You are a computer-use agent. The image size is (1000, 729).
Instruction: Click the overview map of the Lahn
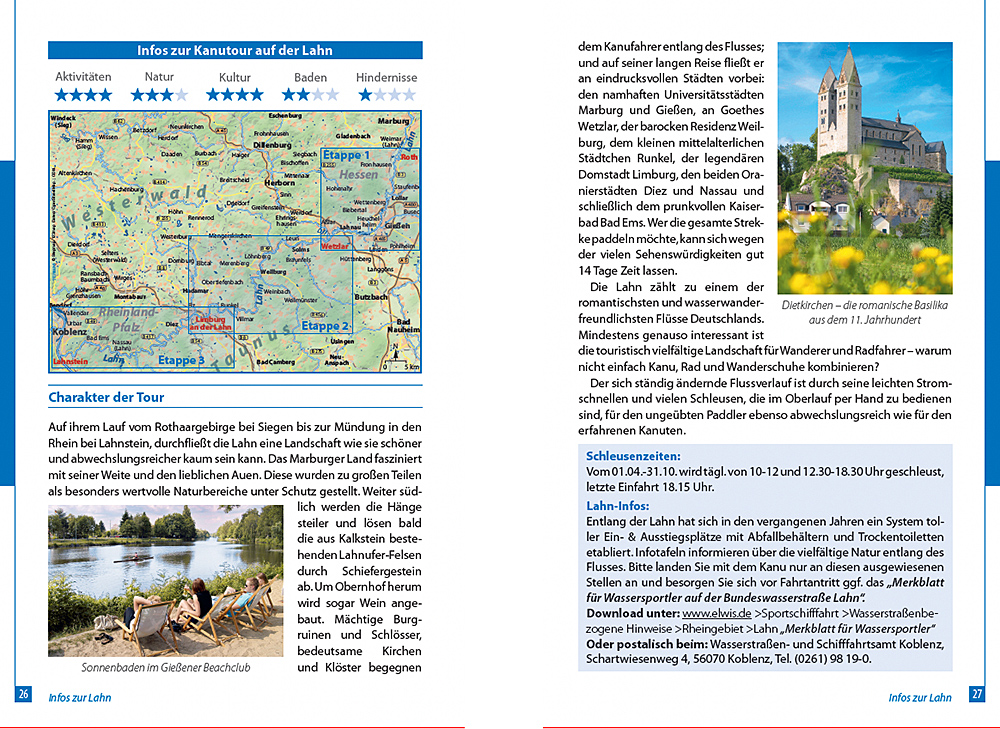point(235,242)
